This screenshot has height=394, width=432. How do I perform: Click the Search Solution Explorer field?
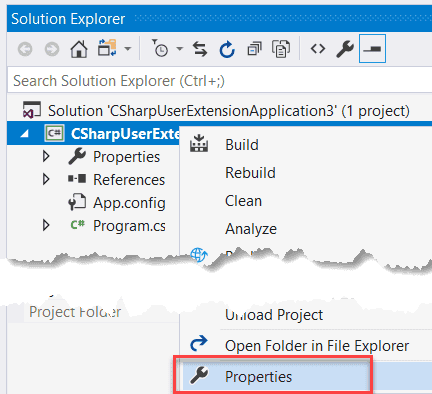pos(220,81)
